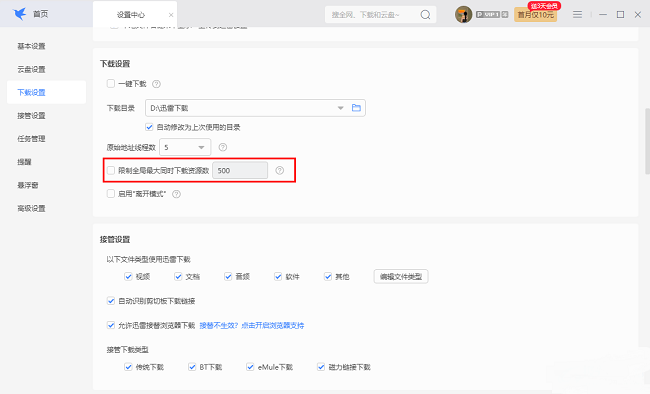
Task: Enable 限制全局最大同时下载资源数 checkbox
Action: (x=111, y=170)
